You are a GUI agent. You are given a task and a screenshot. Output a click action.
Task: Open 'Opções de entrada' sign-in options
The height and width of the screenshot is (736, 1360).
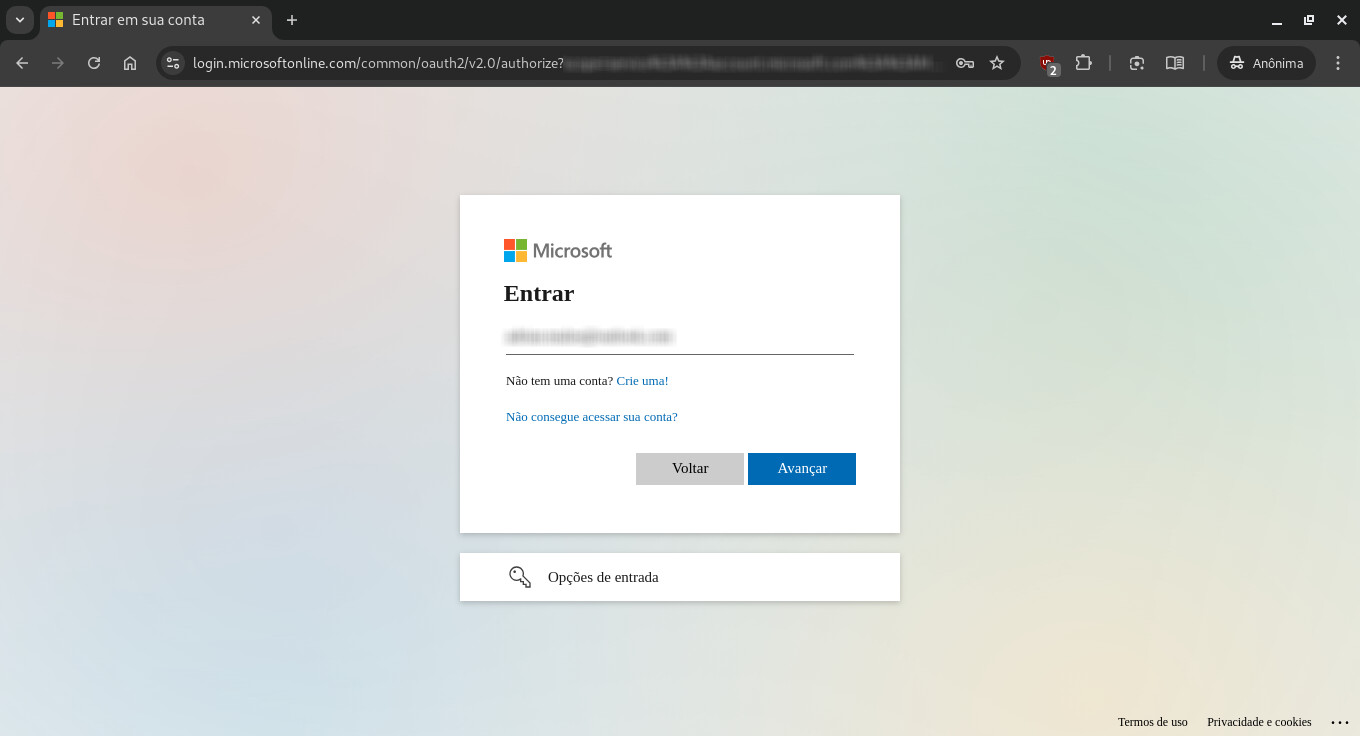coord(680,577)
